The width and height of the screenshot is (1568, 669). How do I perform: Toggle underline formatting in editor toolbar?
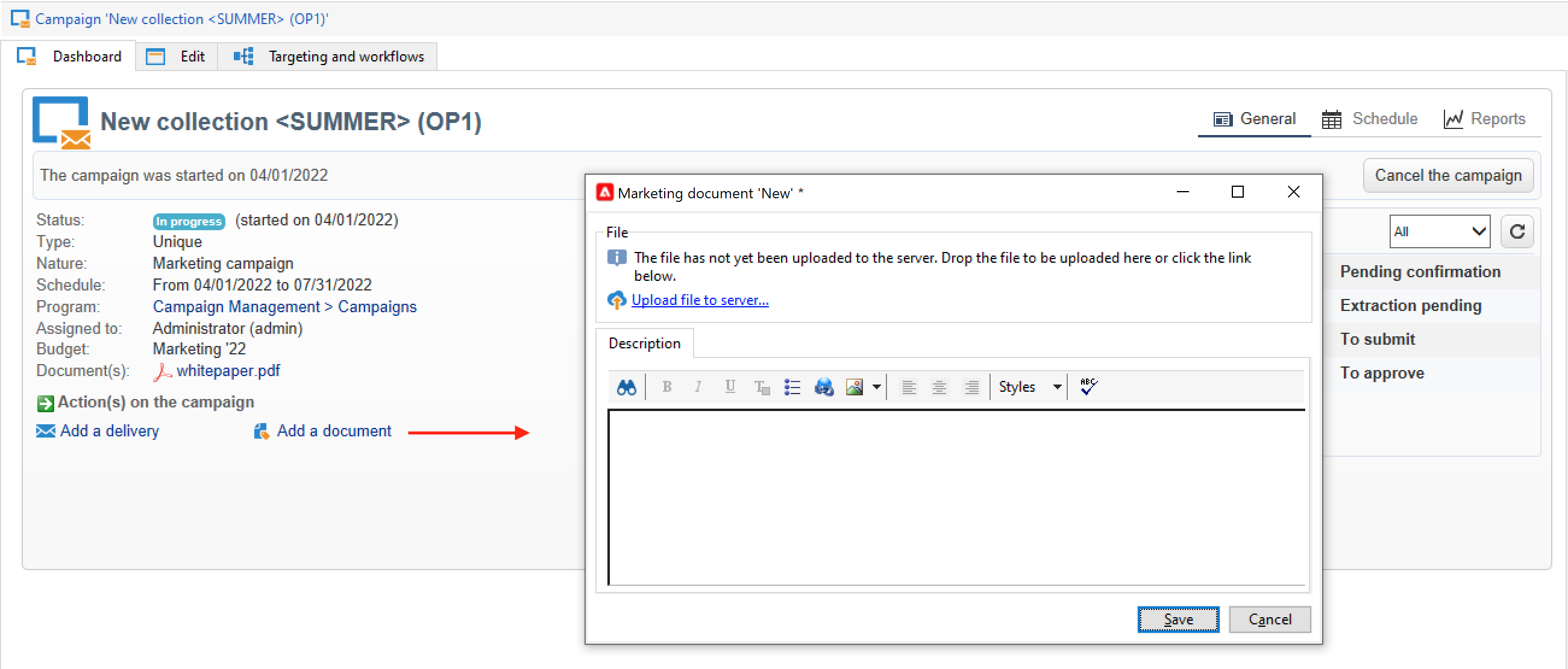(730, 387)
